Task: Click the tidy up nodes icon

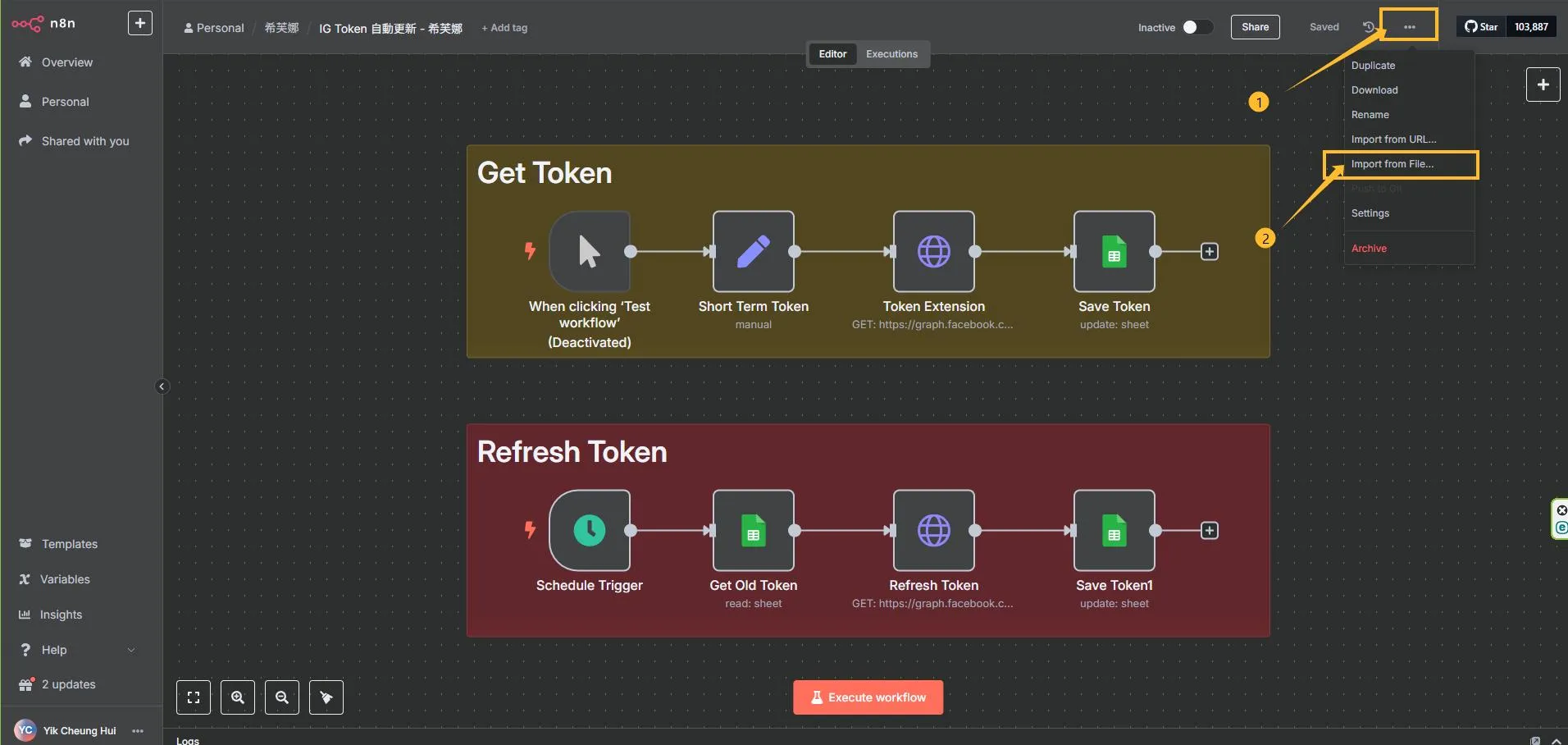Action: point(326,697)
